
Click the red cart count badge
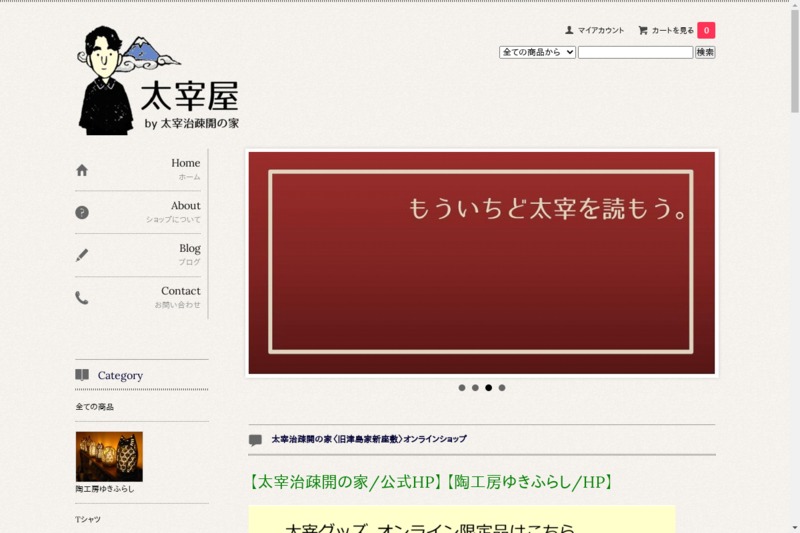pos(706,30)
